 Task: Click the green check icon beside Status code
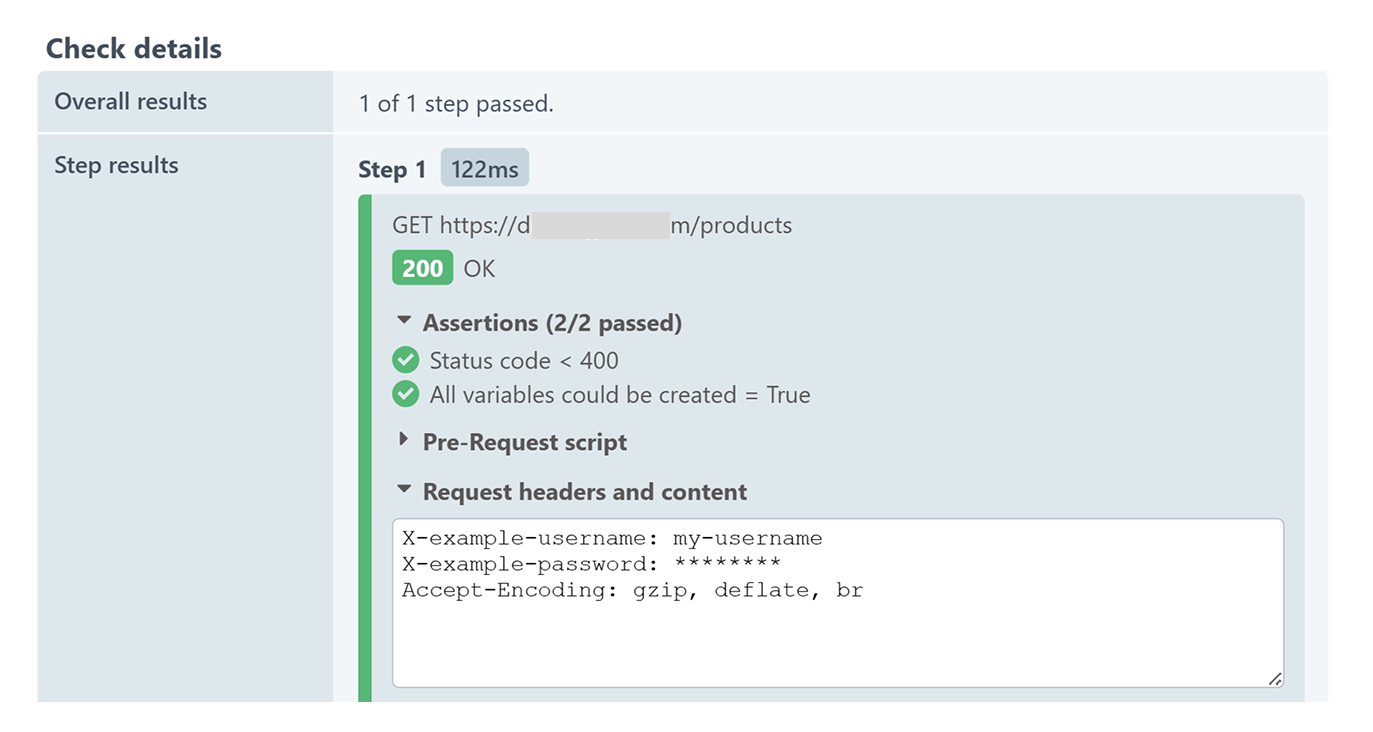(405, 360)
